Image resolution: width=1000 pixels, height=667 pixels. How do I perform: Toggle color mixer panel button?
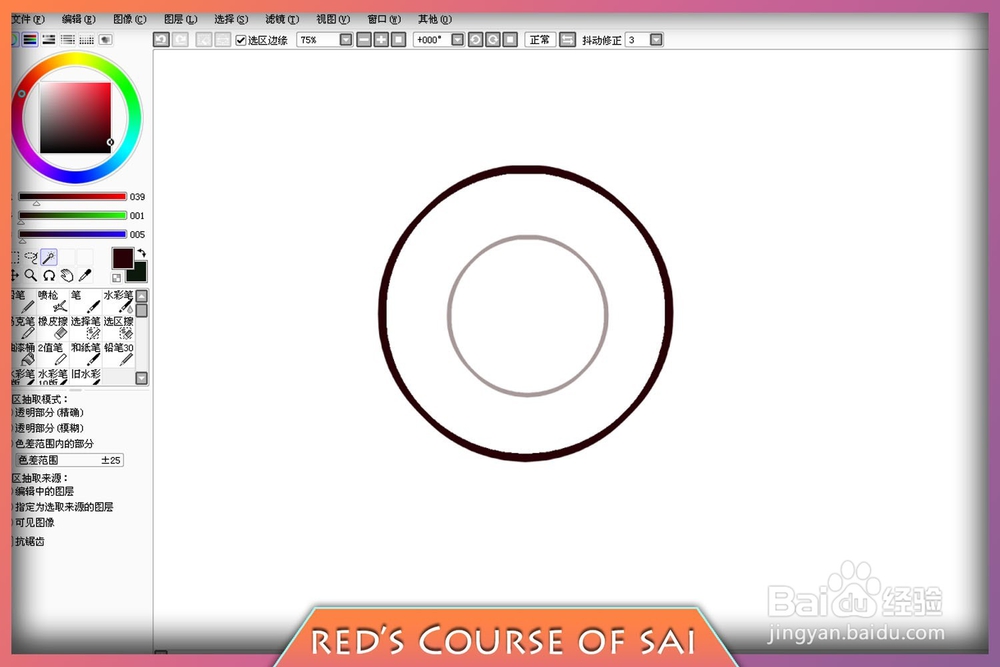68,40
